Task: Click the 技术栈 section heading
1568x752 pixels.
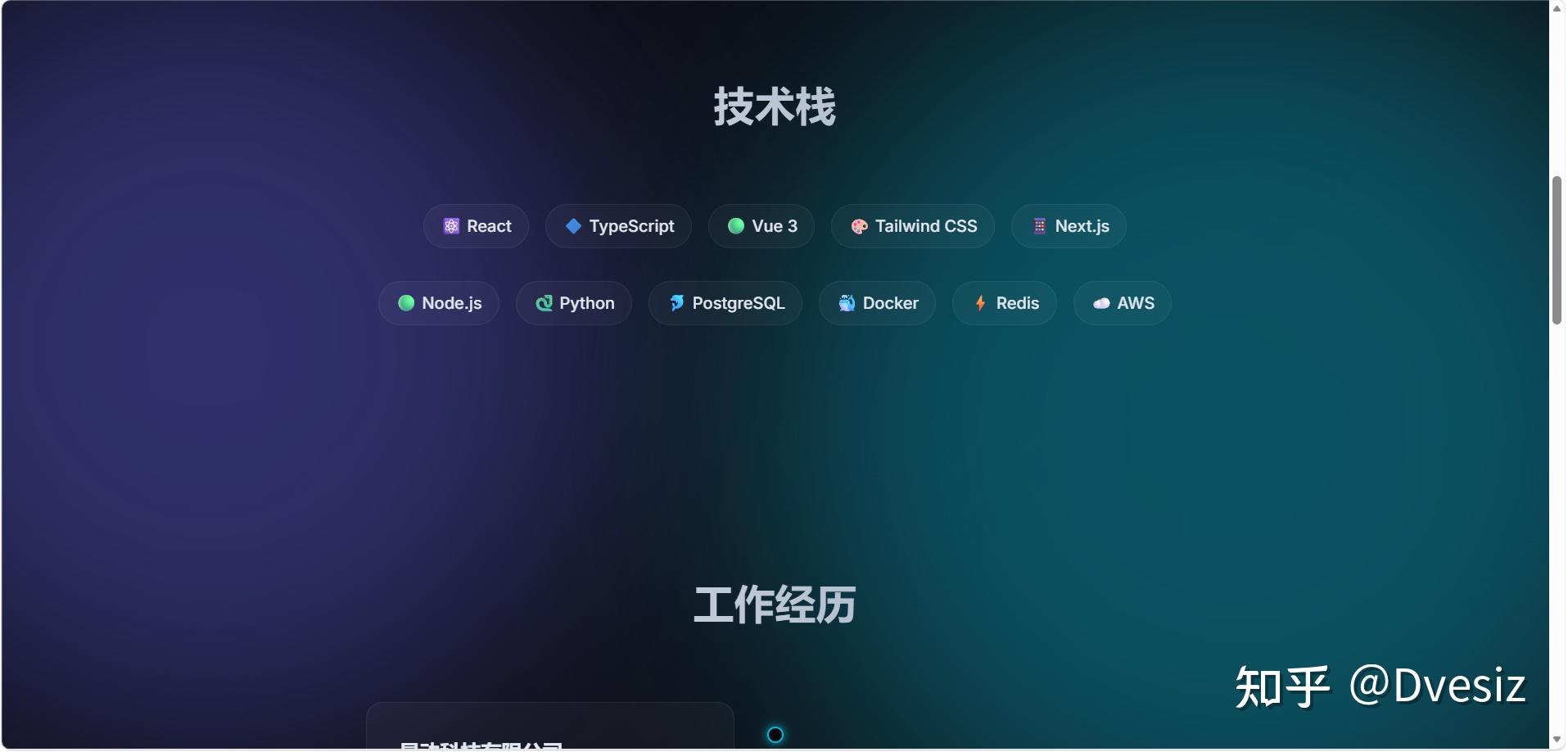Action: tap(775, 106)
